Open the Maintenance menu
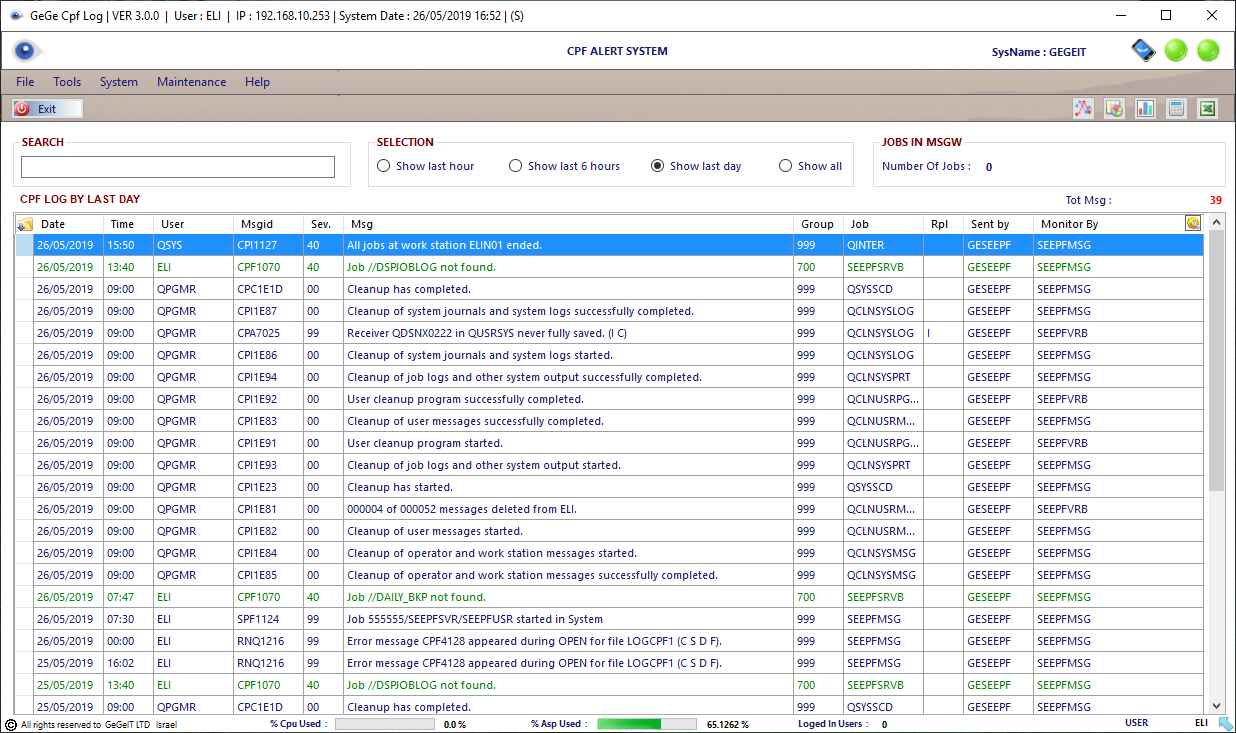1236x733 pixels. coord(191,82)
